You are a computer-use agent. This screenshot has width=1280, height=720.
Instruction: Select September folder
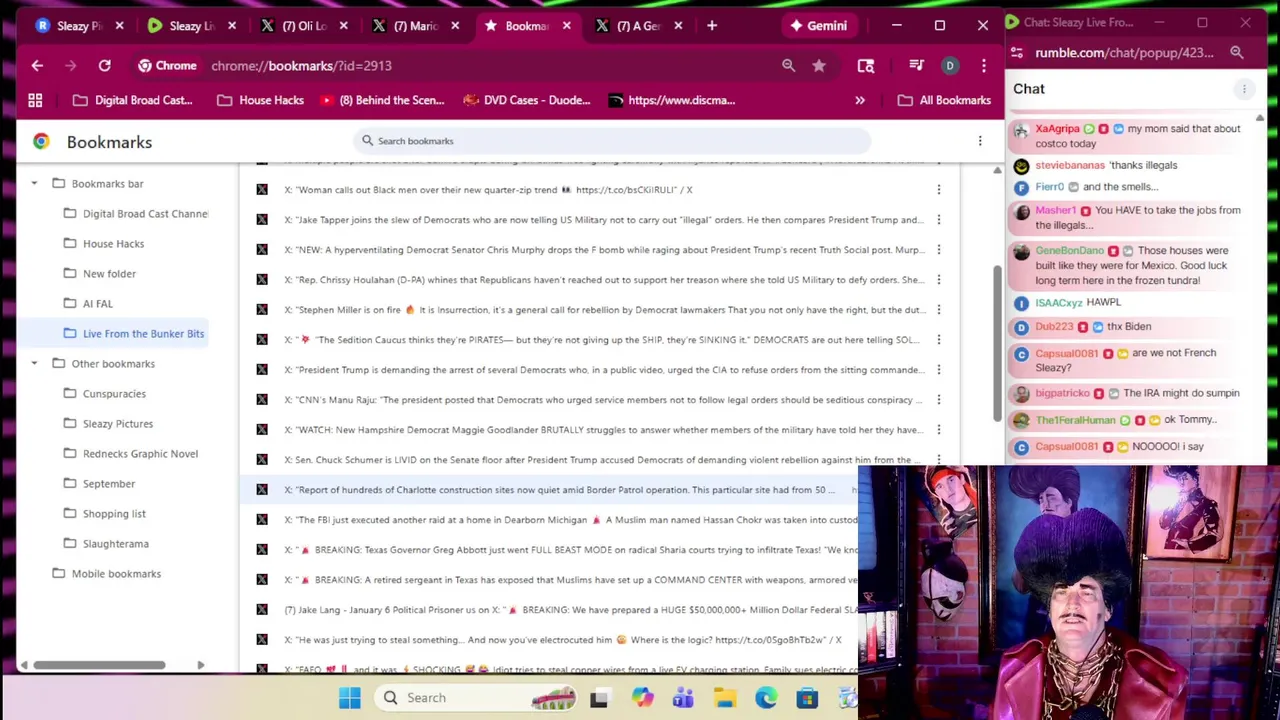99,484
